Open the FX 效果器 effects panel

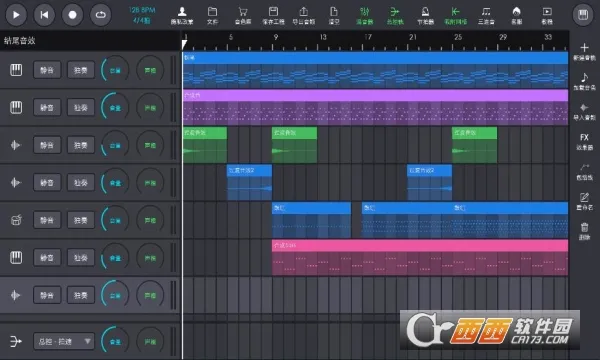coord(584,141)
